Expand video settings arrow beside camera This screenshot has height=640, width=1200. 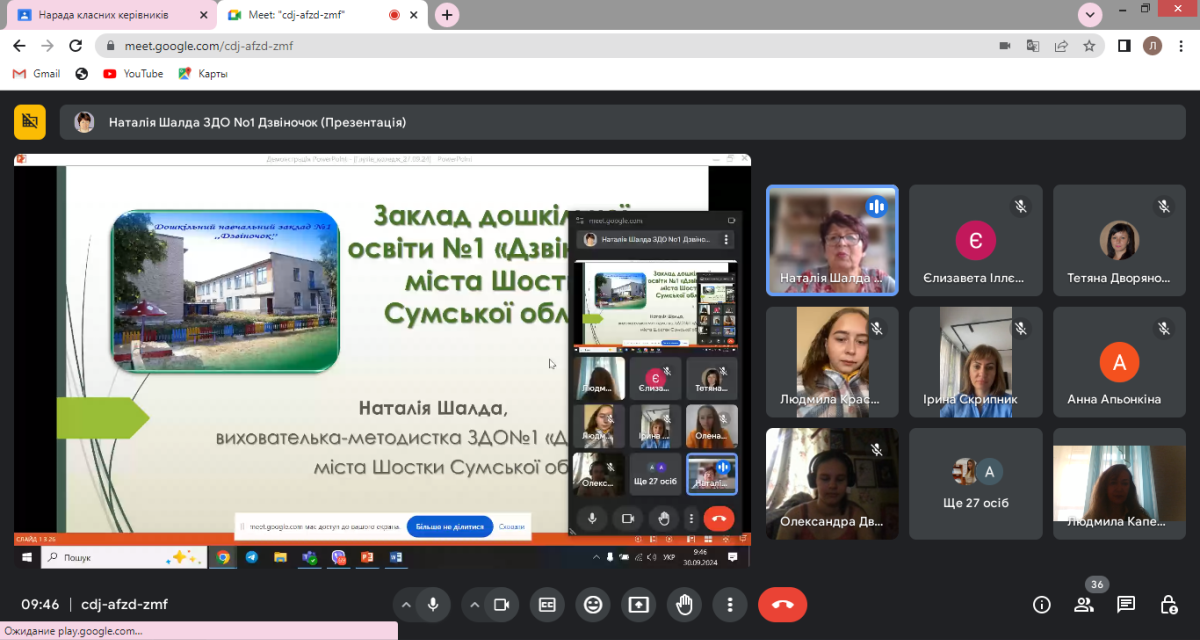pos(474,604)
